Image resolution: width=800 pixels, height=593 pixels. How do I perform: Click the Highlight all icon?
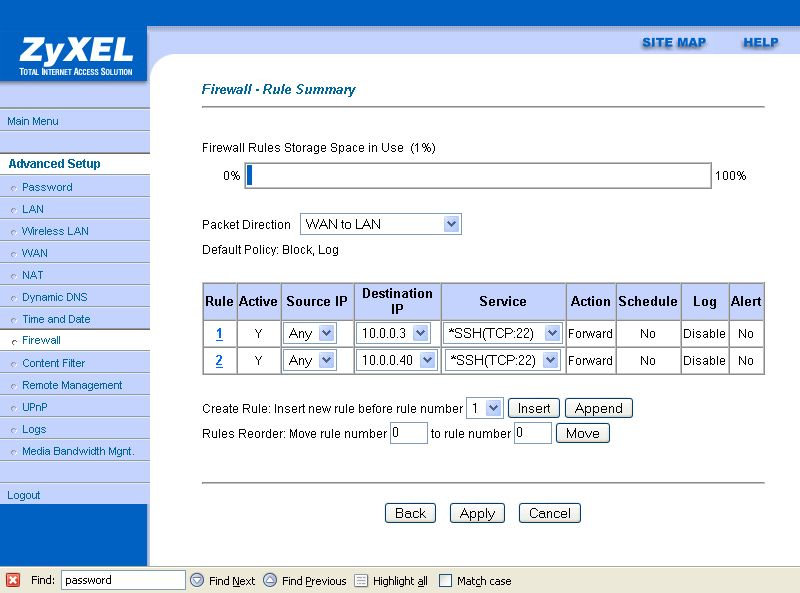(x=361, y=580)
